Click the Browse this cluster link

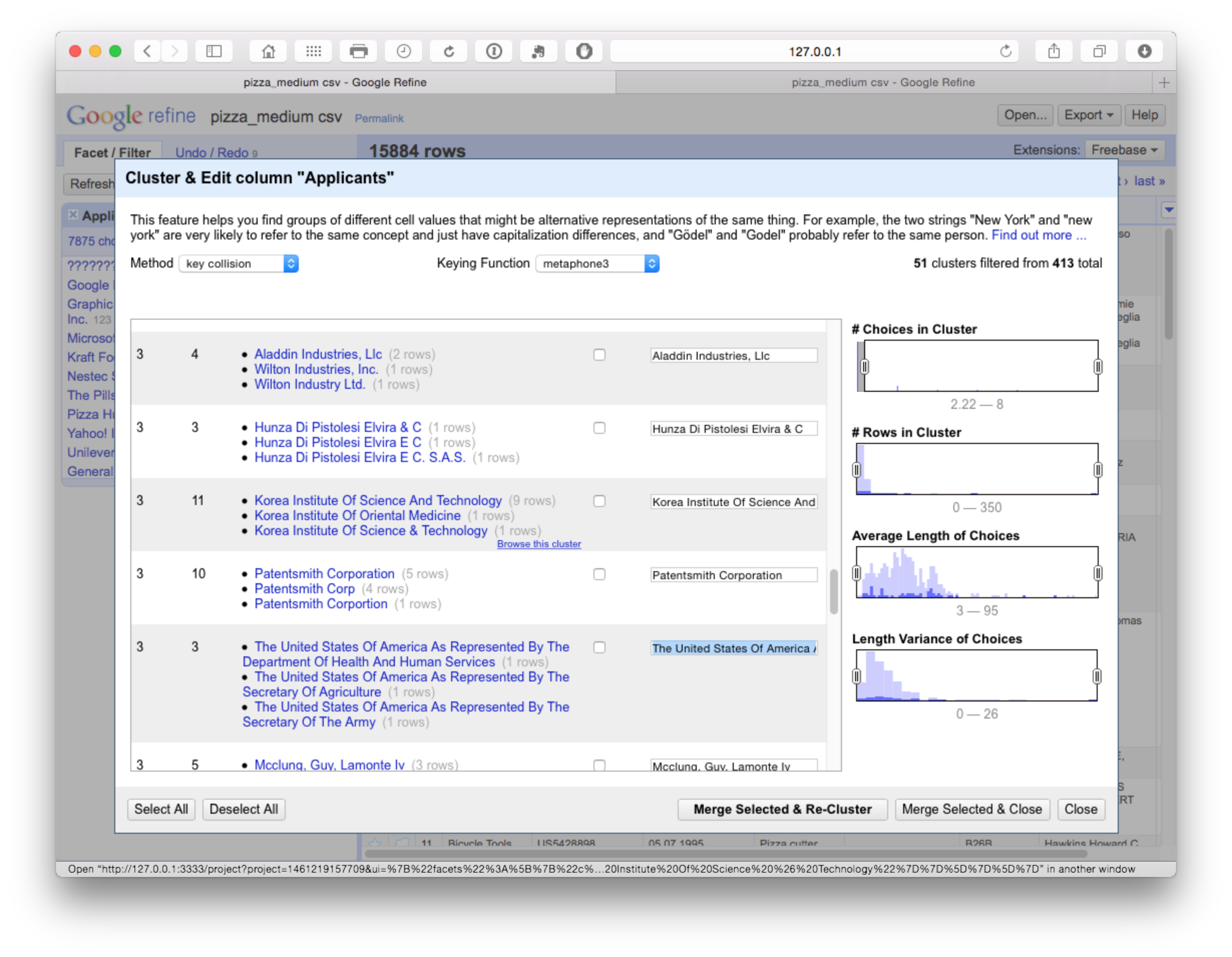click(x=539, y=544)
